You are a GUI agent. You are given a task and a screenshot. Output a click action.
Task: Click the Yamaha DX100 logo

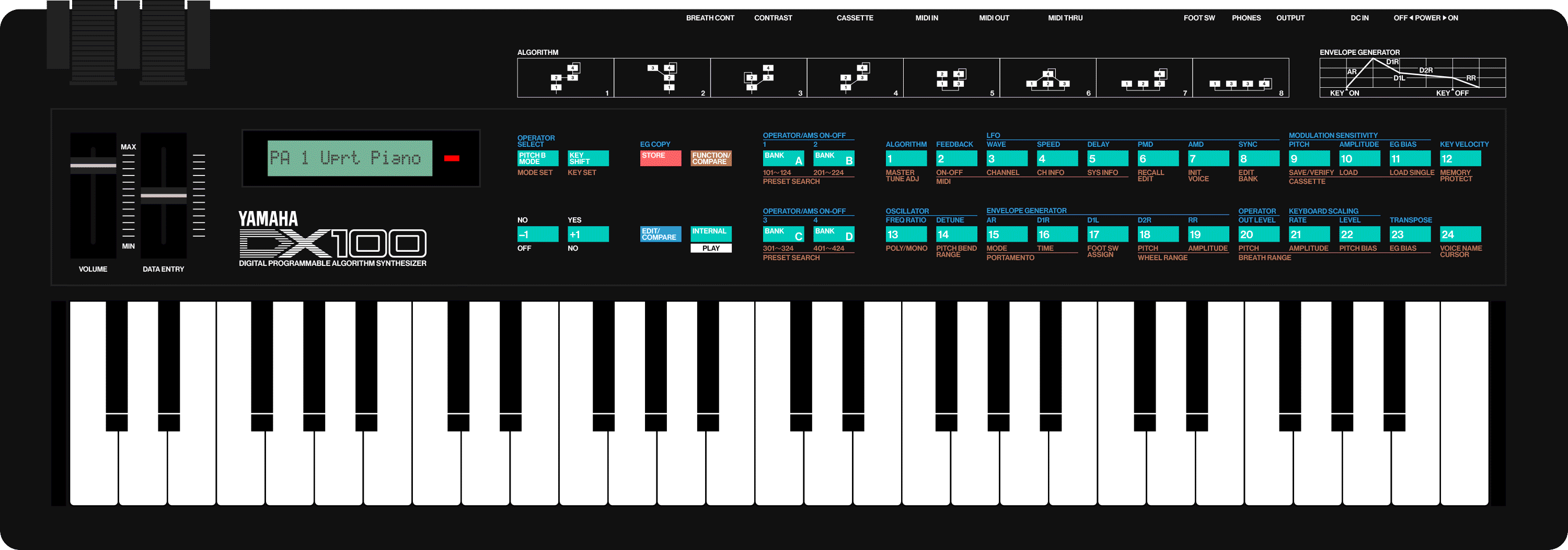point(332,239)
